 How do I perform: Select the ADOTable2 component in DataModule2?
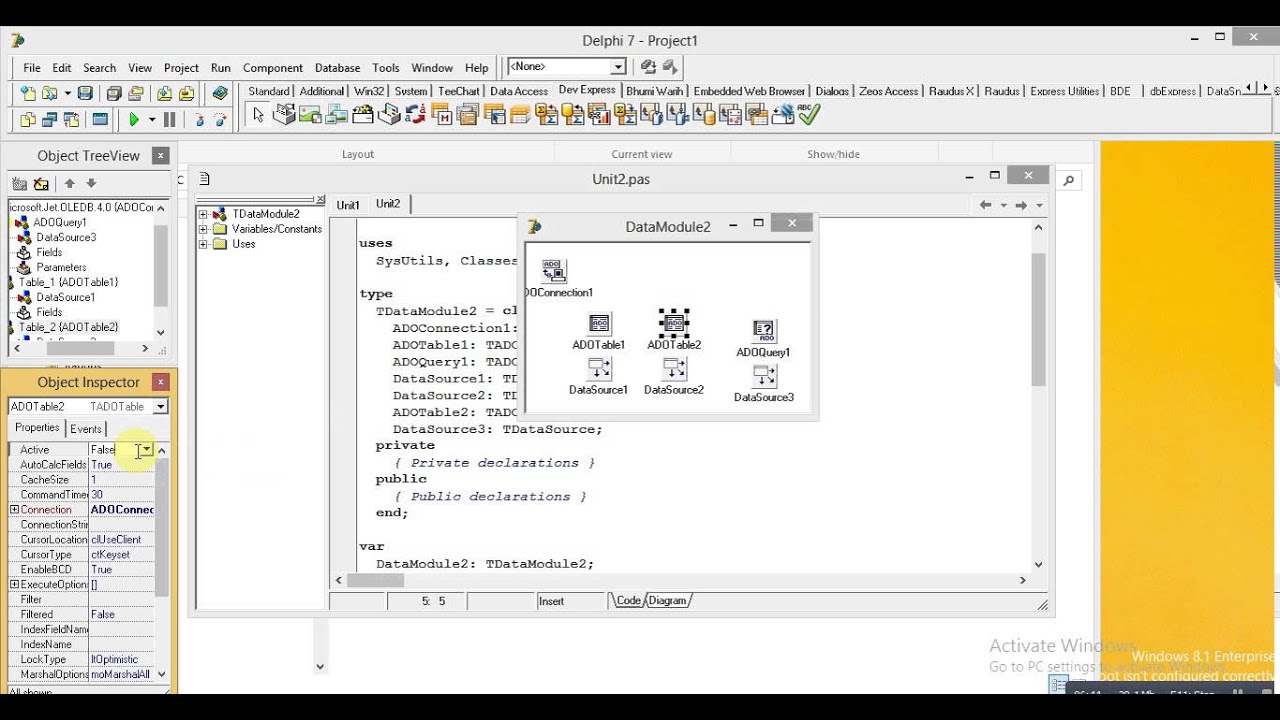point(674,323)
